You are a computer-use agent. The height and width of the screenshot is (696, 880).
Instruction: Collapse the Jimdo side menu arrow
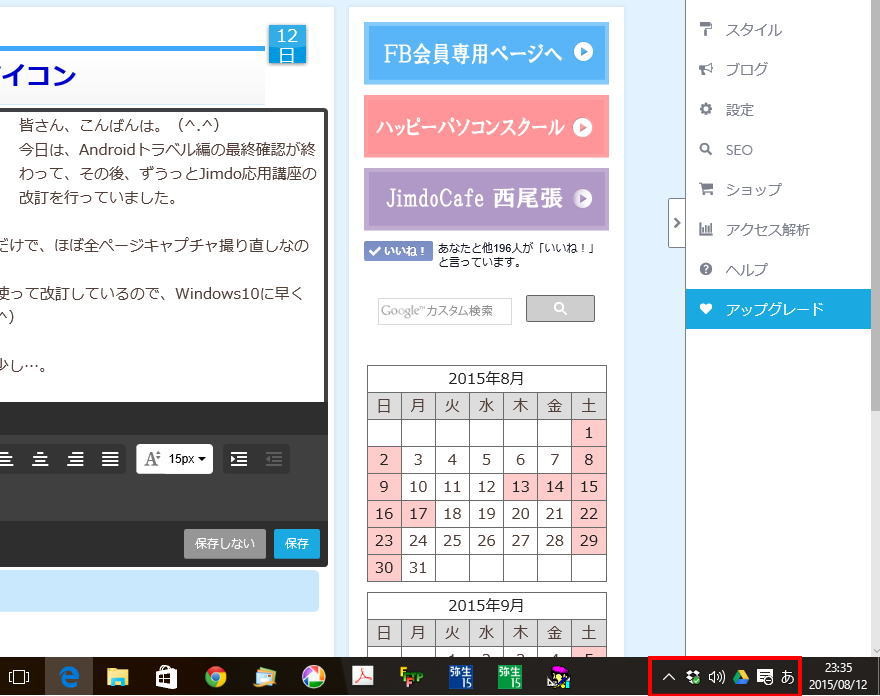677,223
